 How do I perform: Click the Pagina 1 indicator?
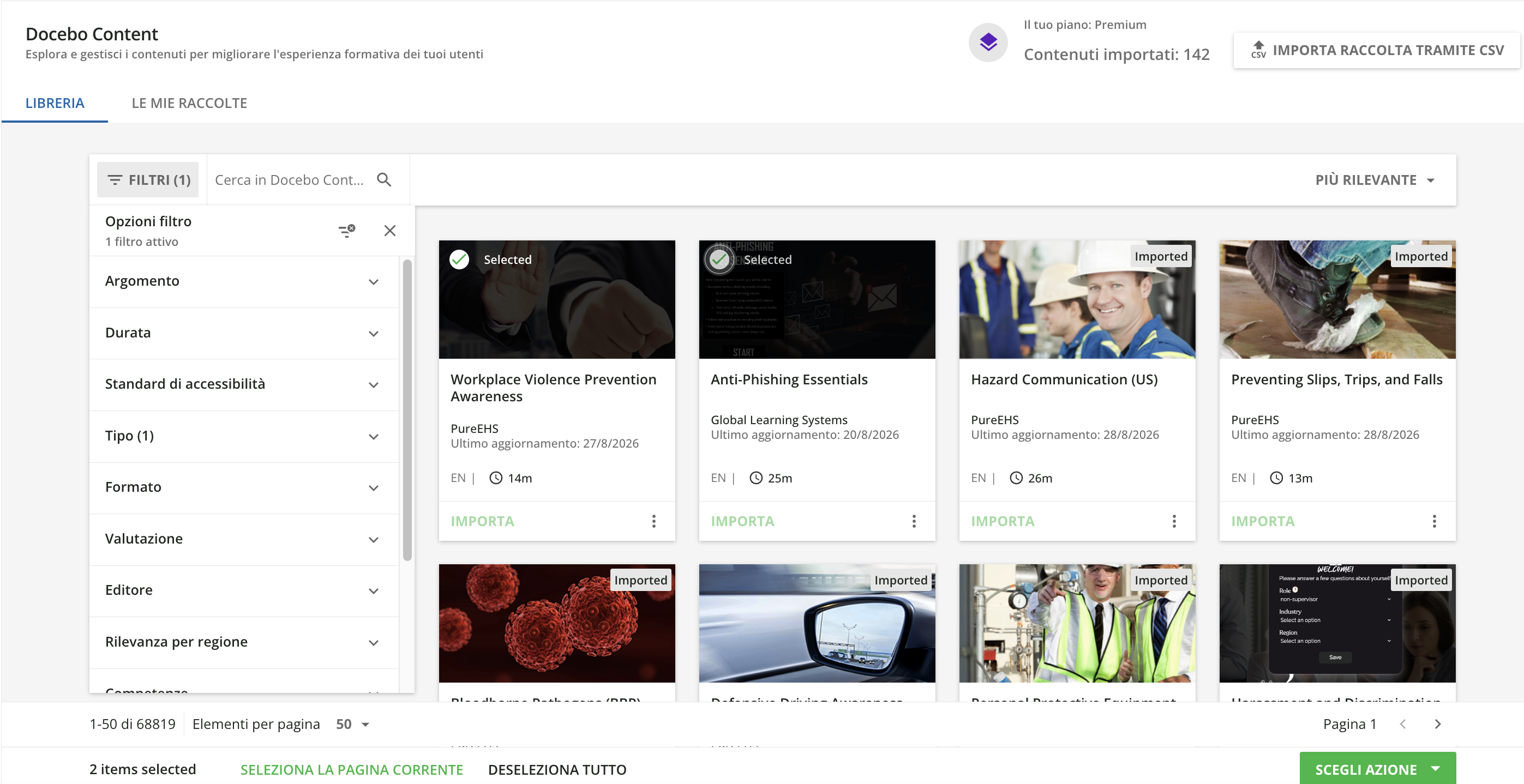[1350, 724]
